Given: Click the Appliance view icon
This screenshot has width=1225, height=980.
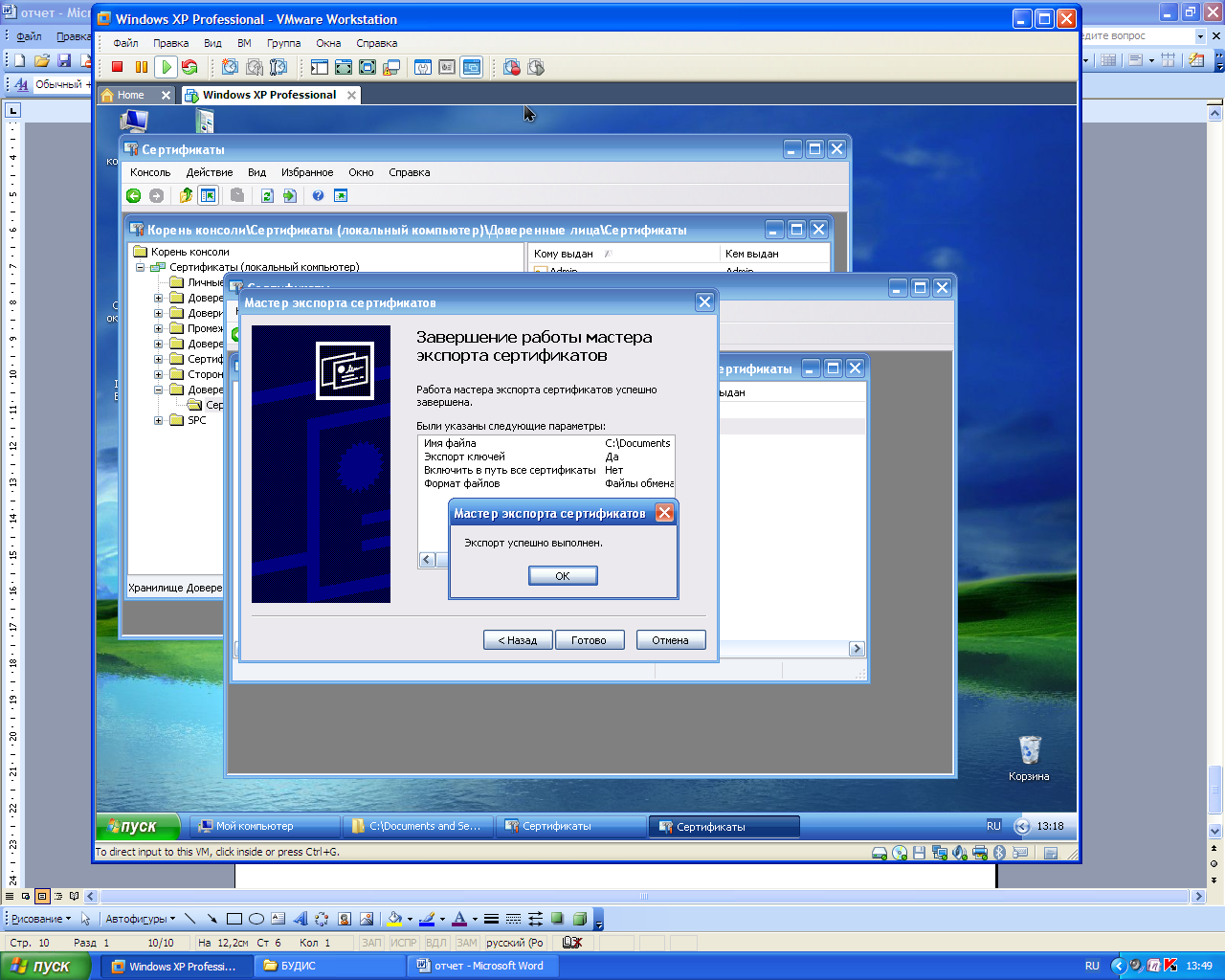Looking at the screenshot, I should point(447,67).
